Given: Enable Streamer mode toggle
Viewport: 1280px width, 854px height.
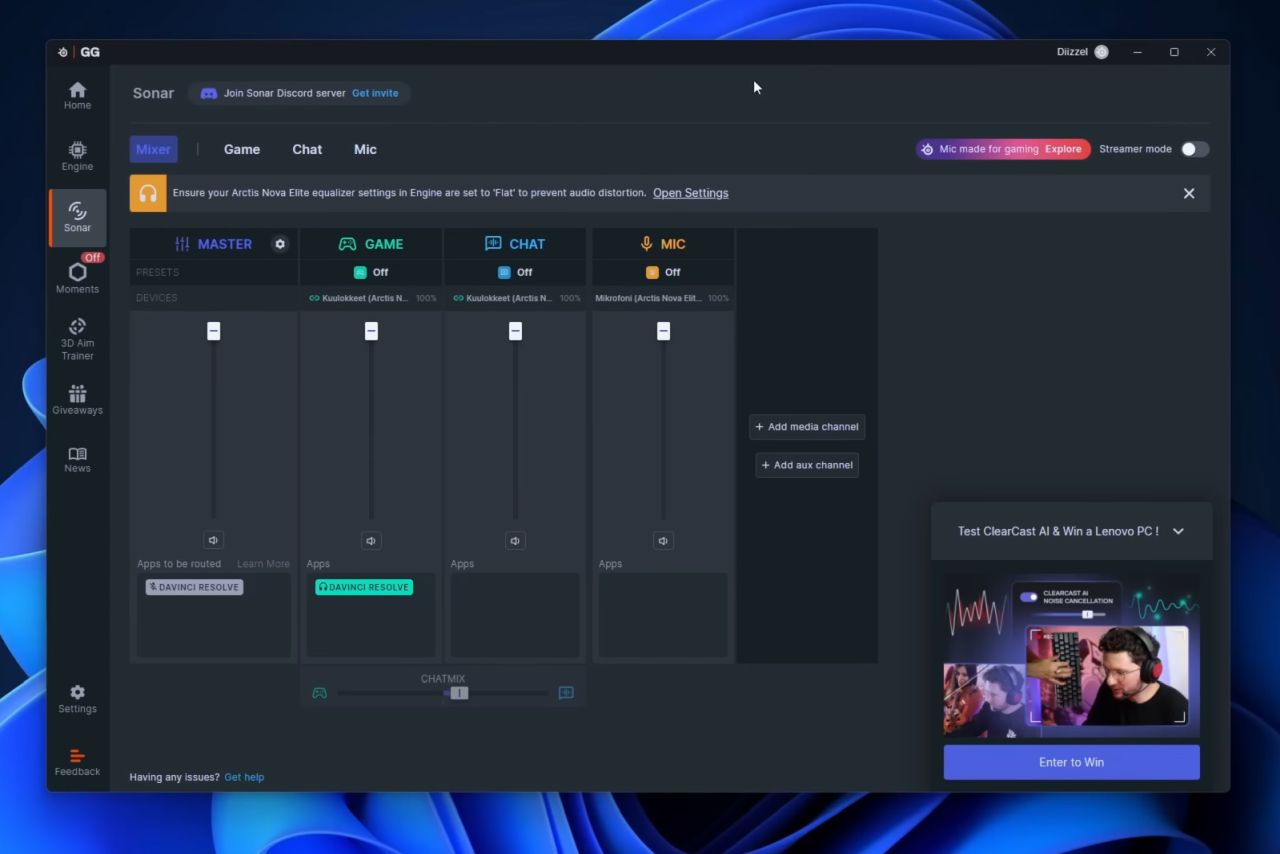Looking at the screenshot, I should (x=1194, y=149).
